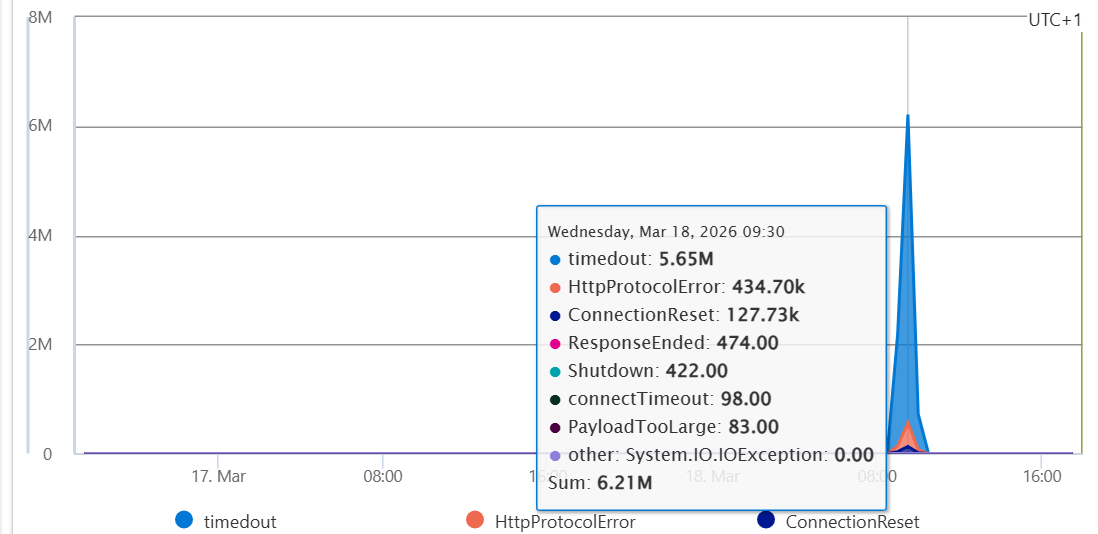
Task: Toggle the timedout series legend label
Action: 240,521
